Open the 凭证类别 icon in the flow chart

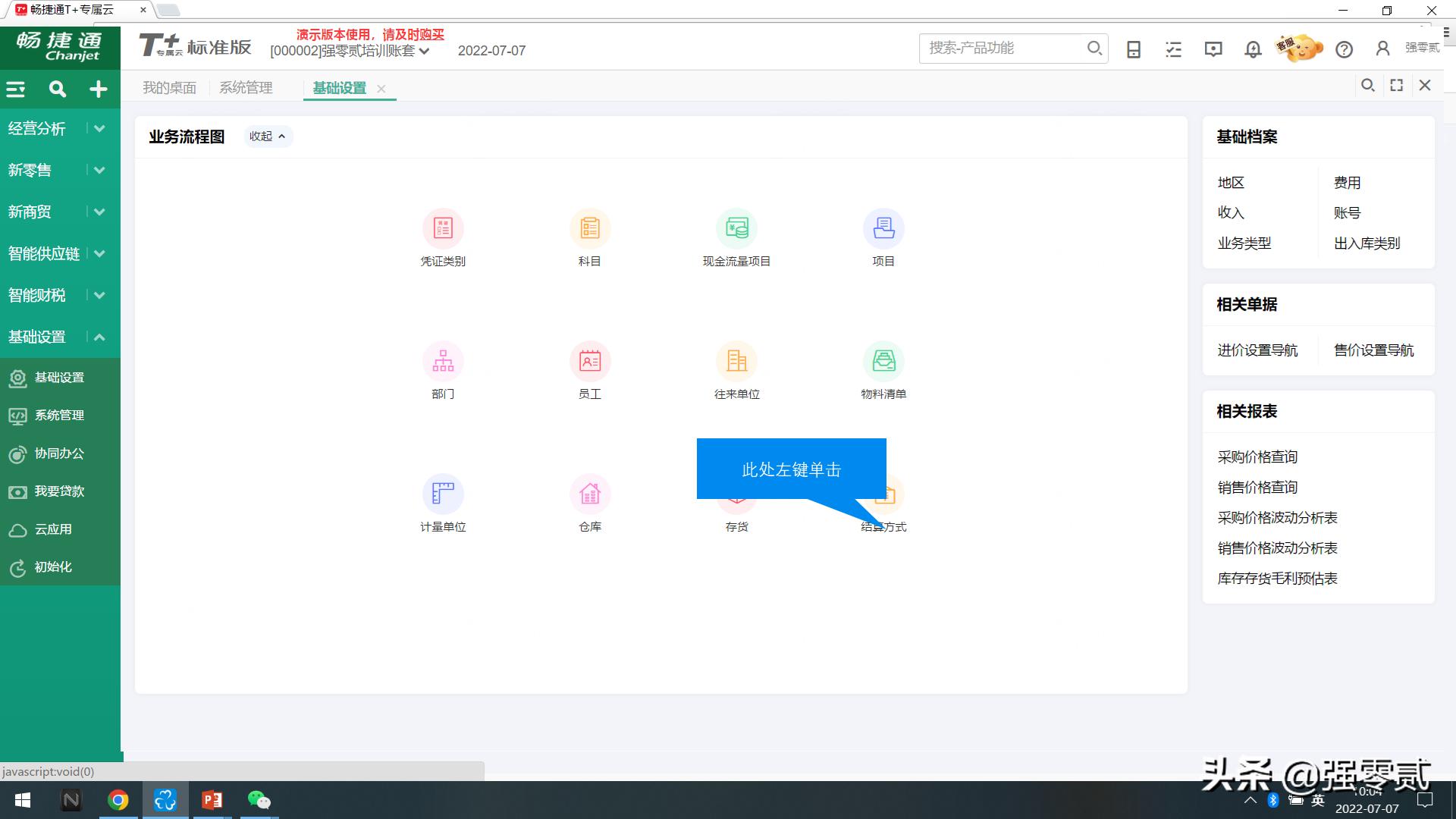point(443,228)
